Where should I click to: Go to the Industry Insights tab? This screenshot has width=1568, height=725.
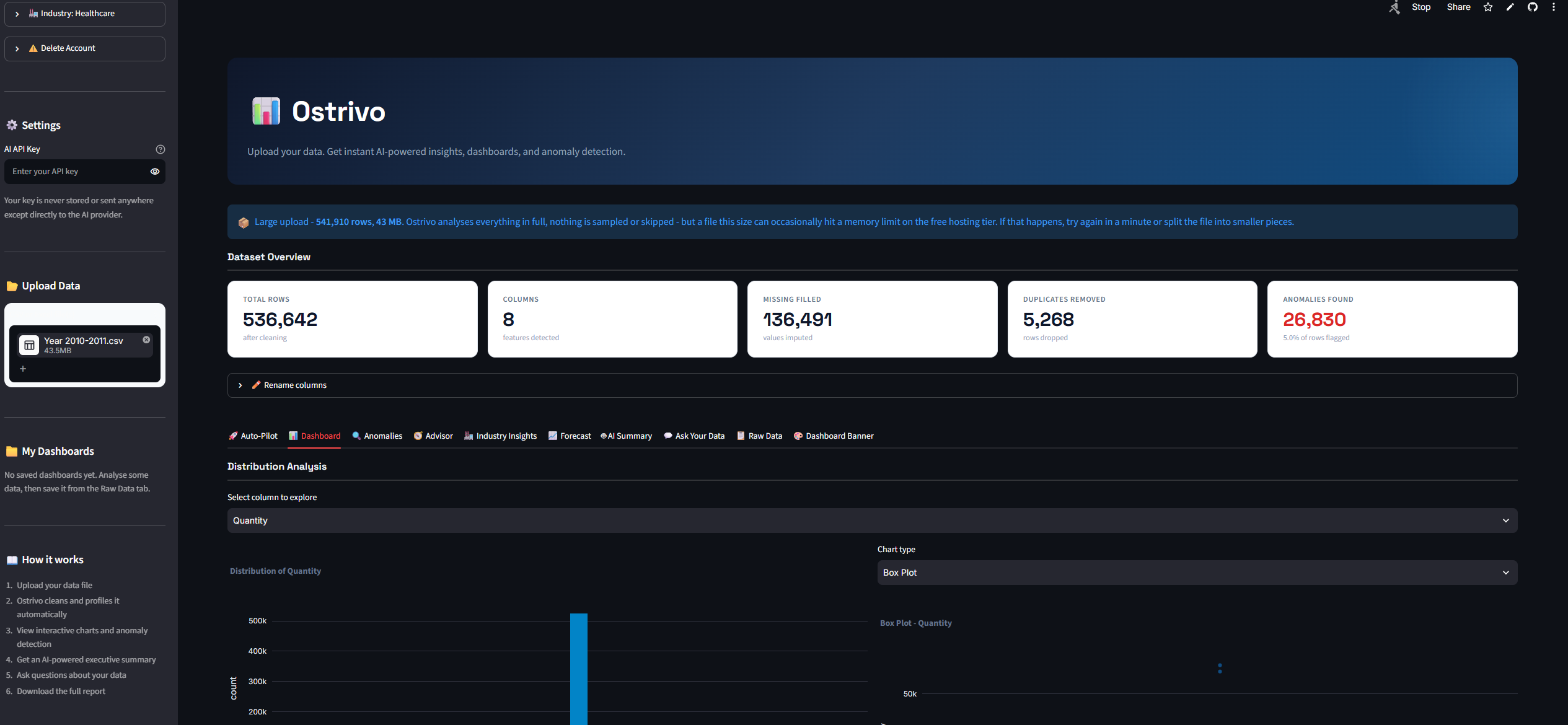(501, 436)
